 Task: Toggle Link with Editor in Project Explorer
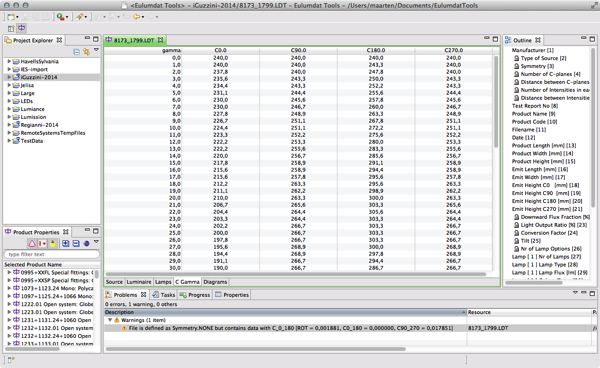[x=86, y=52]
